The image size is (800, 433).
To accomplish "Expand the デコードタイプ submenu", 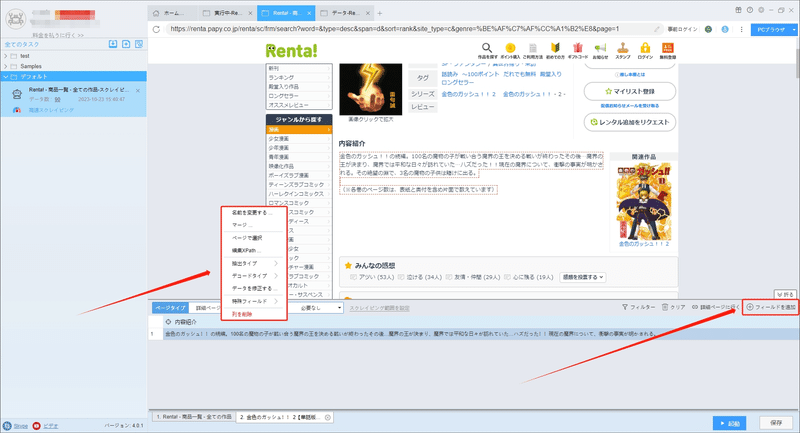I will tap(254, 276).
